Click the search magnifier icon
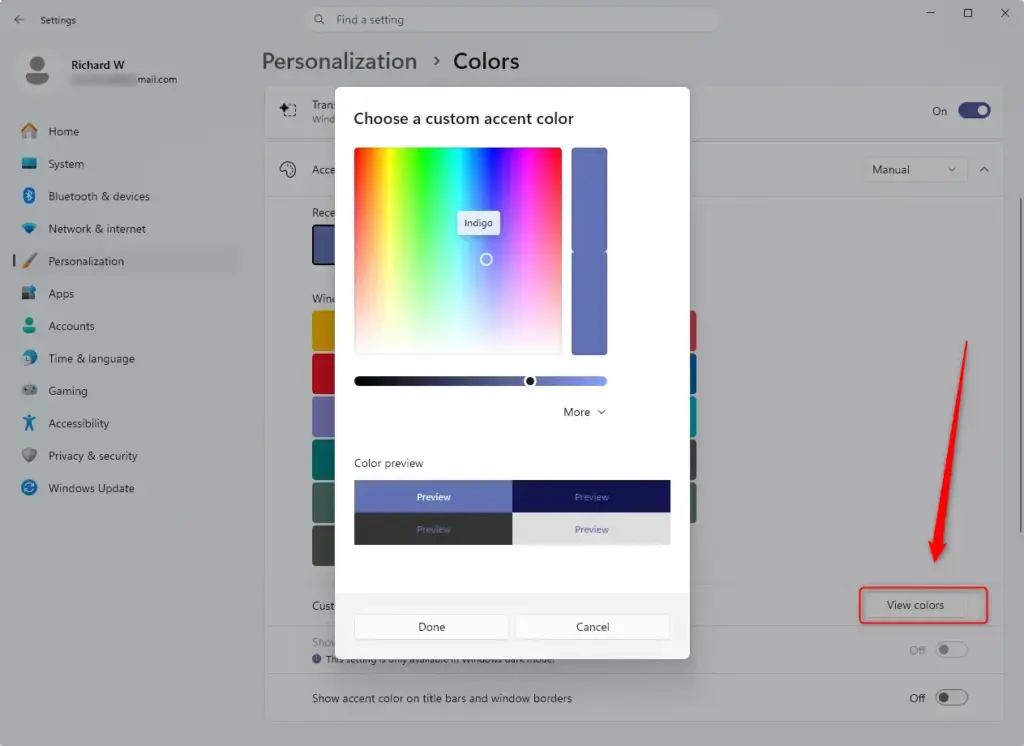 [x=319, y=20]
